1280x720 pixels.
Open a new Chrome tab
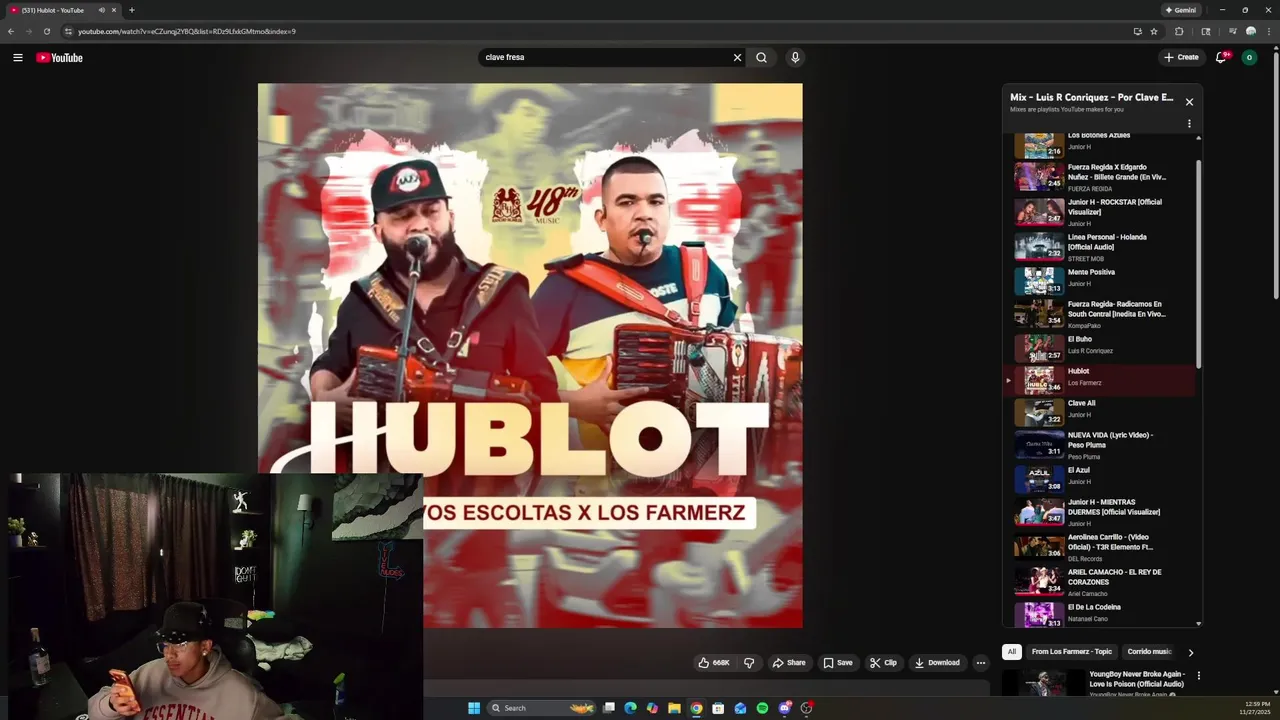pyautogui.click(x=131, y=10)
